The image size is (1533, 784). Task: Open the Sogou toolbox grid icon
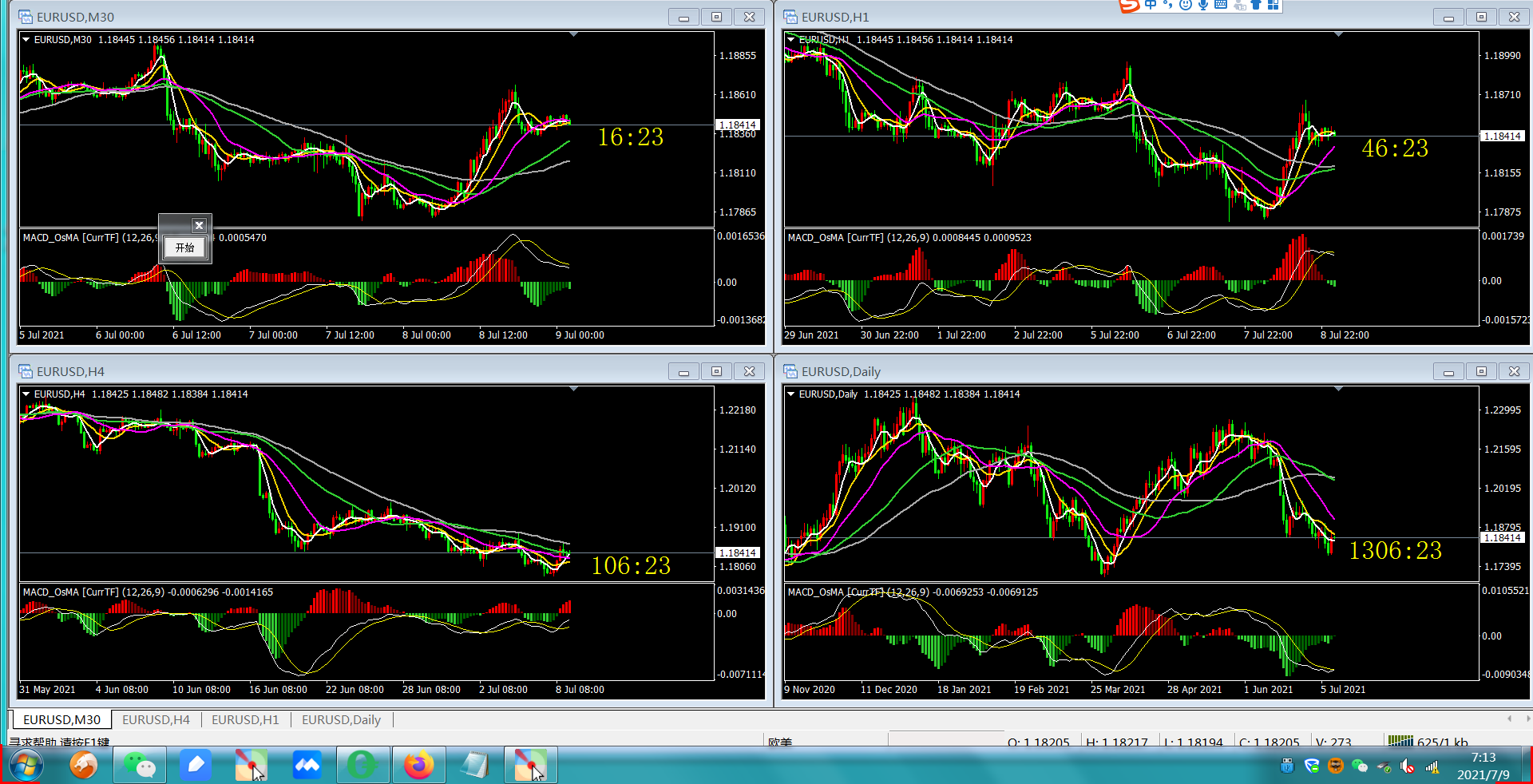tap(1274, 5)
